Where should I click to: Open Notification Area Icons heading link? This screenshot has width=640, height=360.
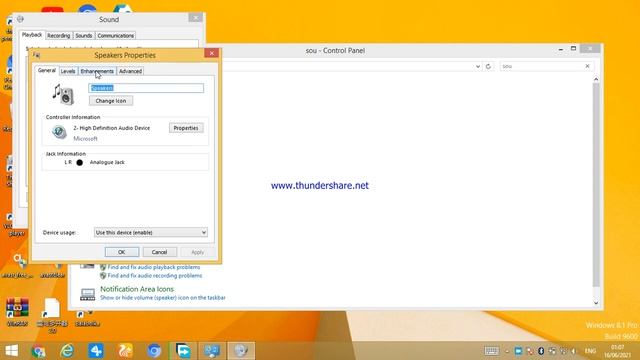pyautogui.click(x=137, y=289)
